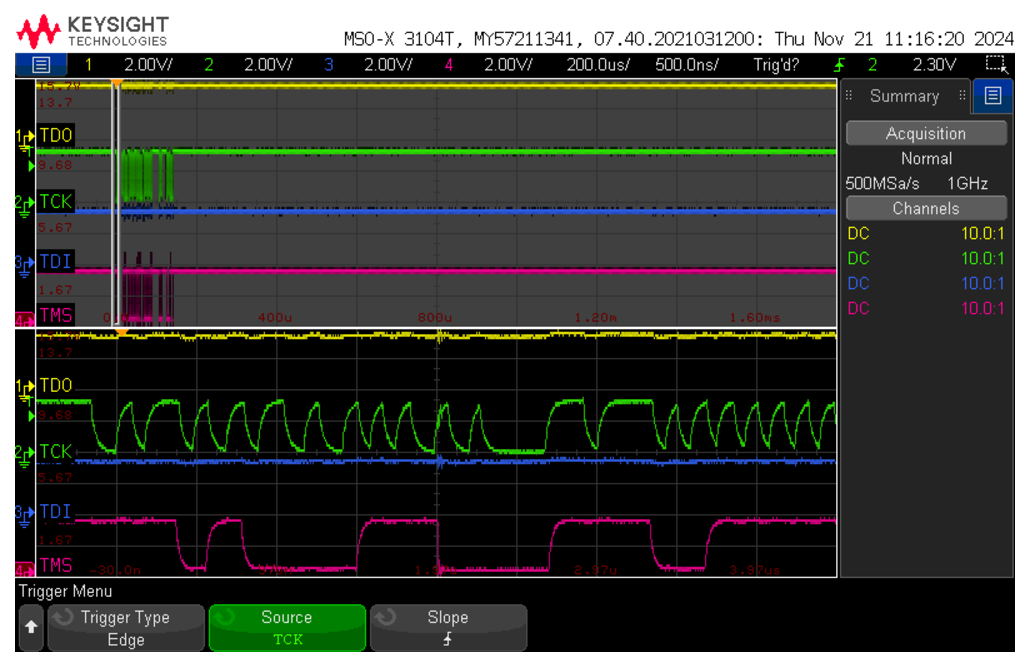Open the trigger Slope softkey
1019x652 pixels.
[x=448, y=628]
